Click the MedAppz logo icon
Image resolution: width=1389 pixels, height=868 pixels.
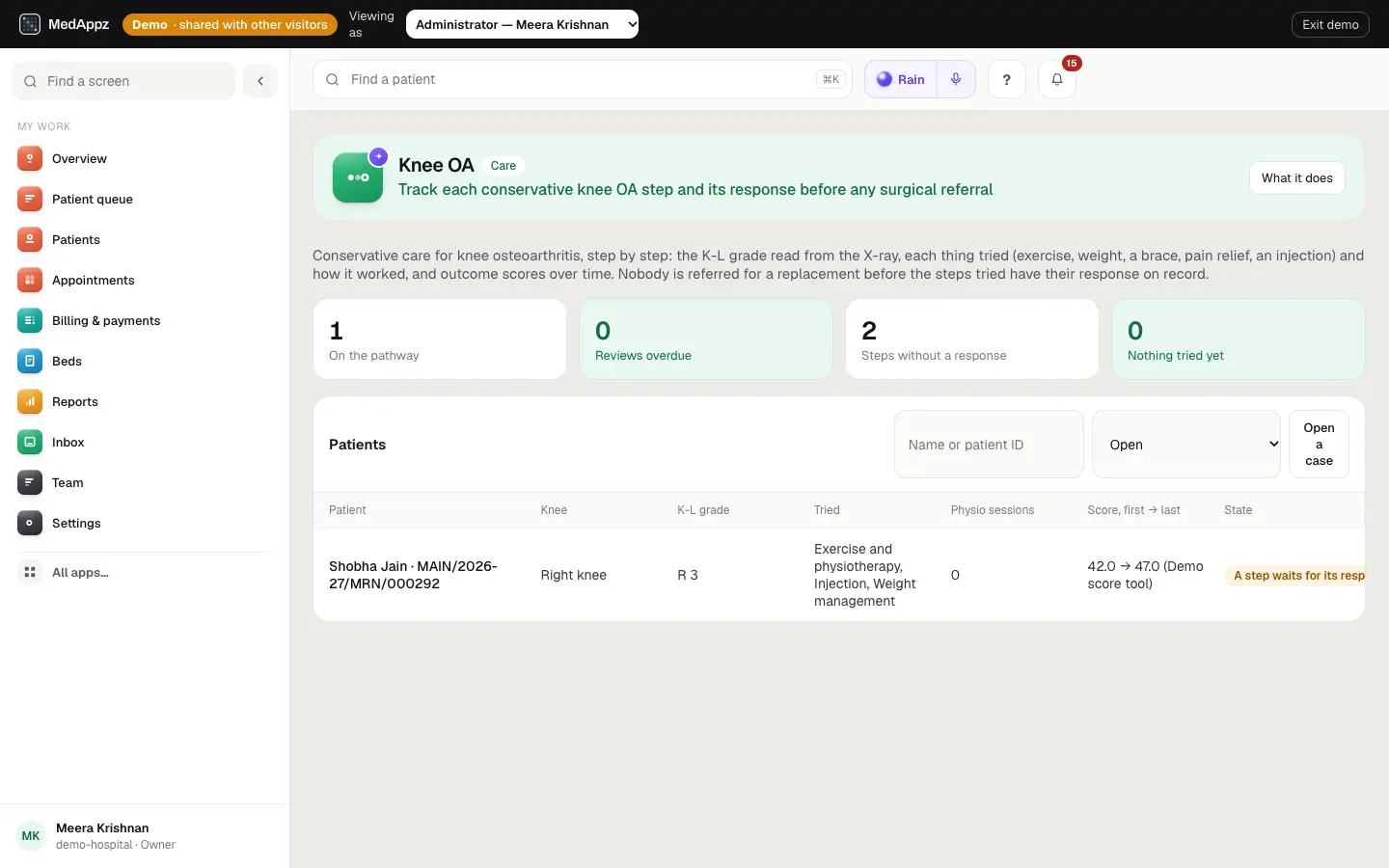[x=30, y=24]
